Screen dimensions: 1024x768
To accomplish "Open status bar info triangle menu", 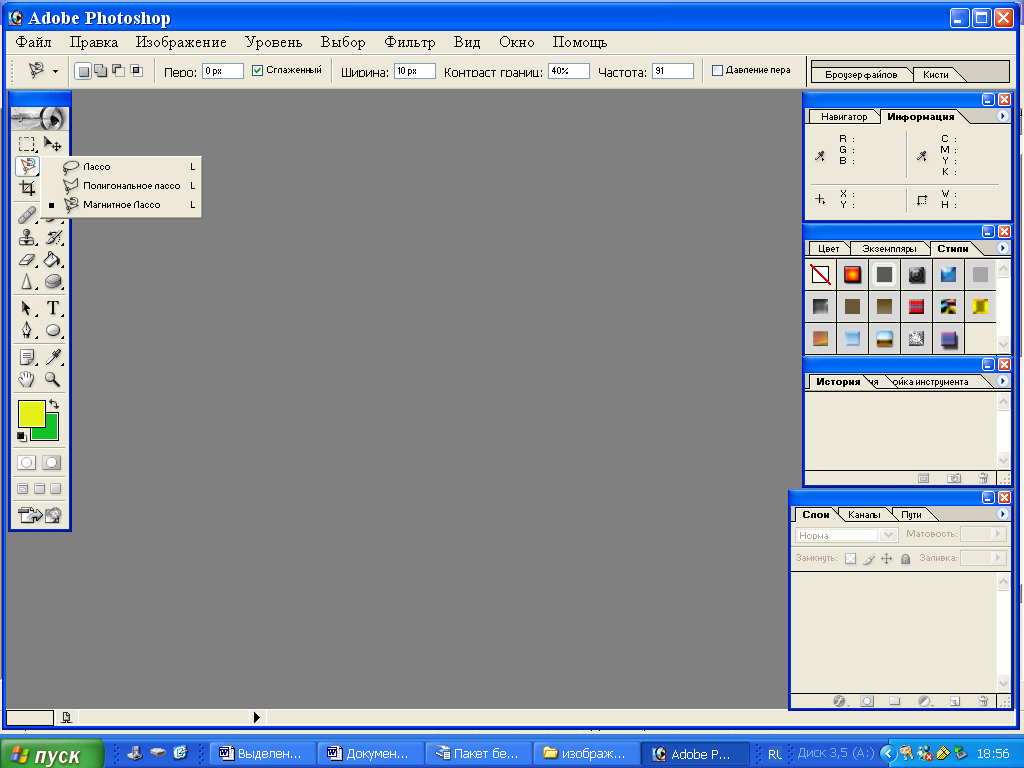I will (257, 717).
